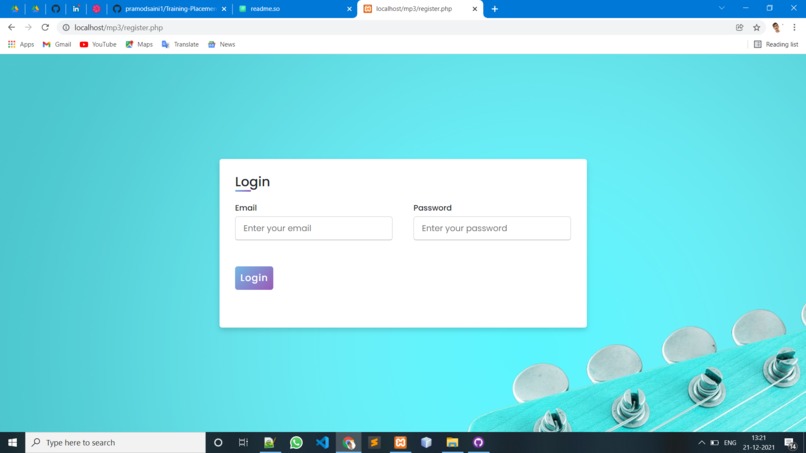The width and height of the screenshot is (806, 453).
Task: Open the notification center icon
Action: point(791,442)
